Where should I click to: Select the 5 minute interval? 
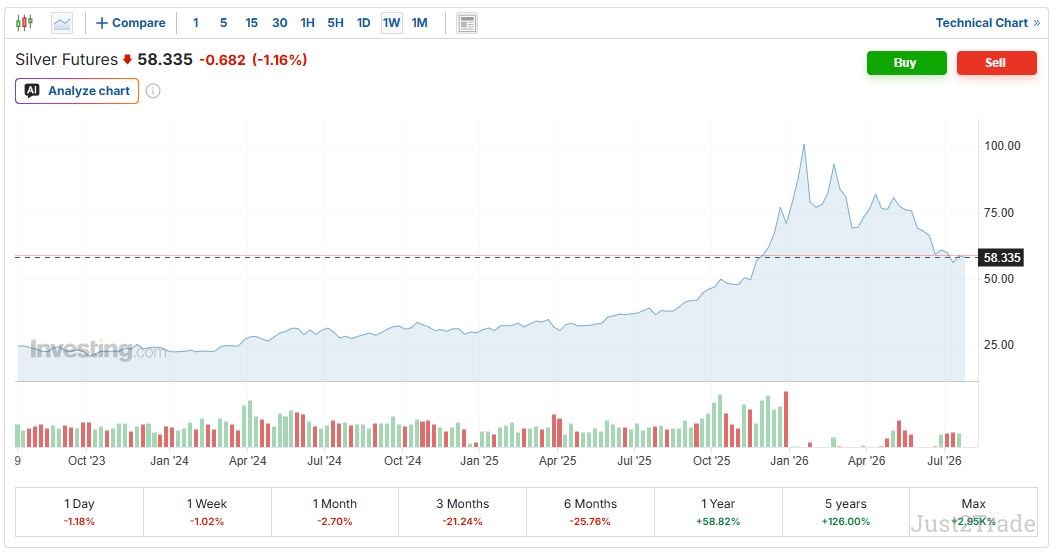(x=223, y=23)
